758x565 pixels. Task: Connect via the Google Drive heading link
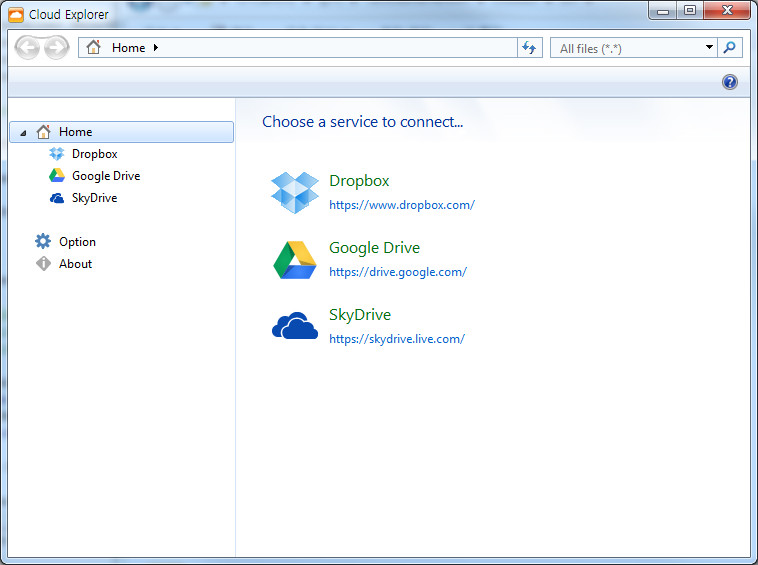point(374,248)
